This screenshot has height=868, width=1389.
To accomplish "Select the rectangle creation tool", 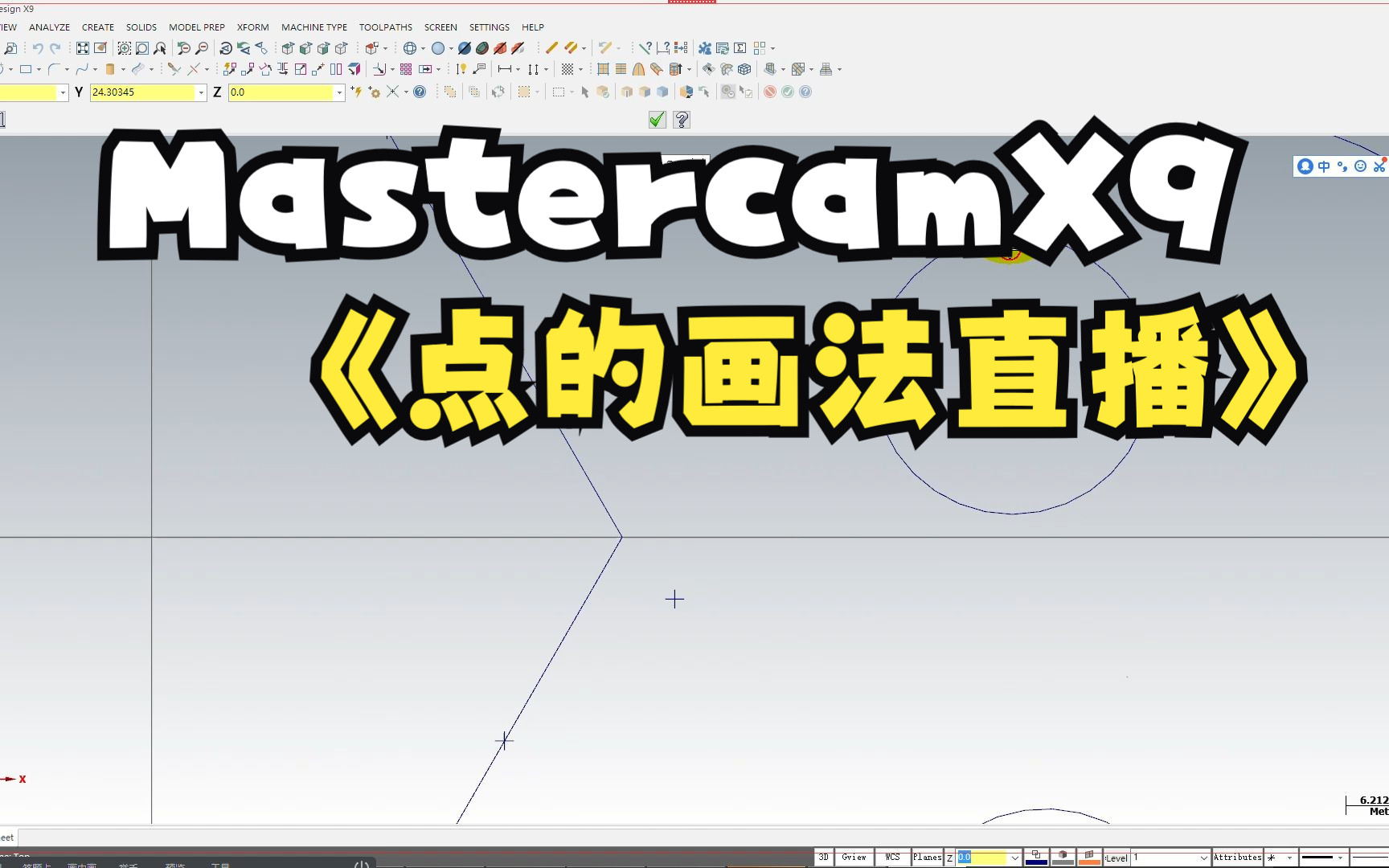I will (x=26, y=69).
